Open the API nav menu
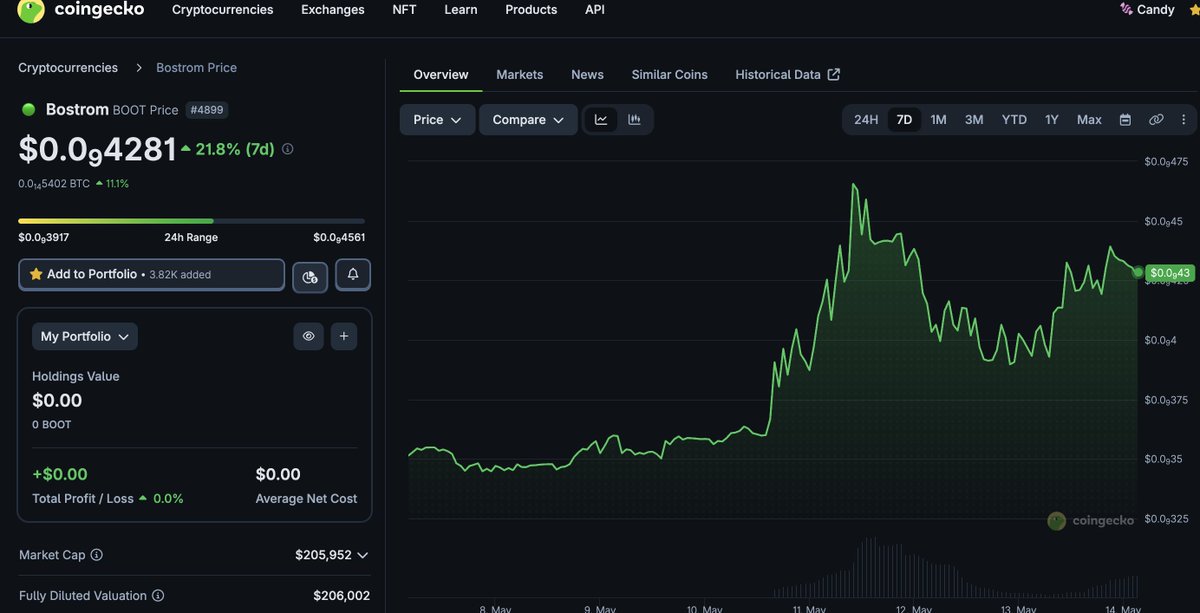Screen dimensions: 1200x613 (595, 10)
